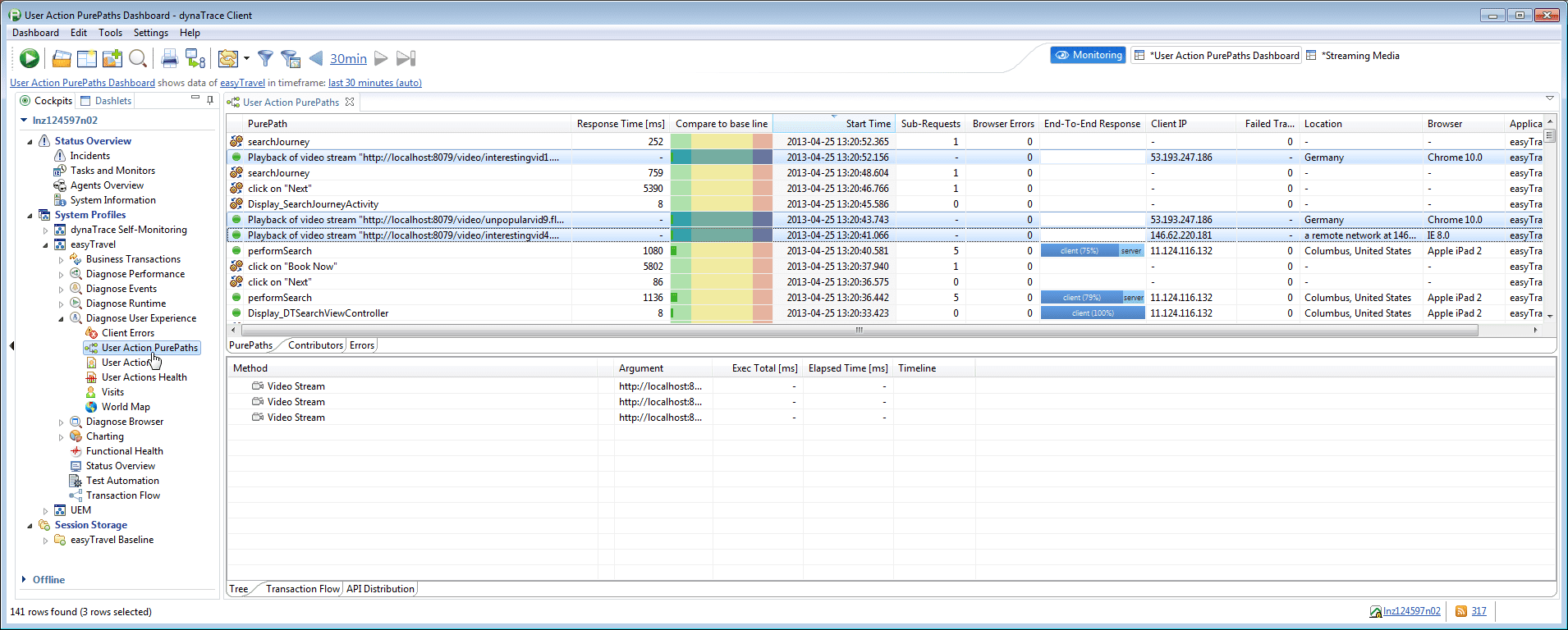Toggle the Monitoring view button
The height and width of the screenshot is (630, 1568).
(1089, 55)
